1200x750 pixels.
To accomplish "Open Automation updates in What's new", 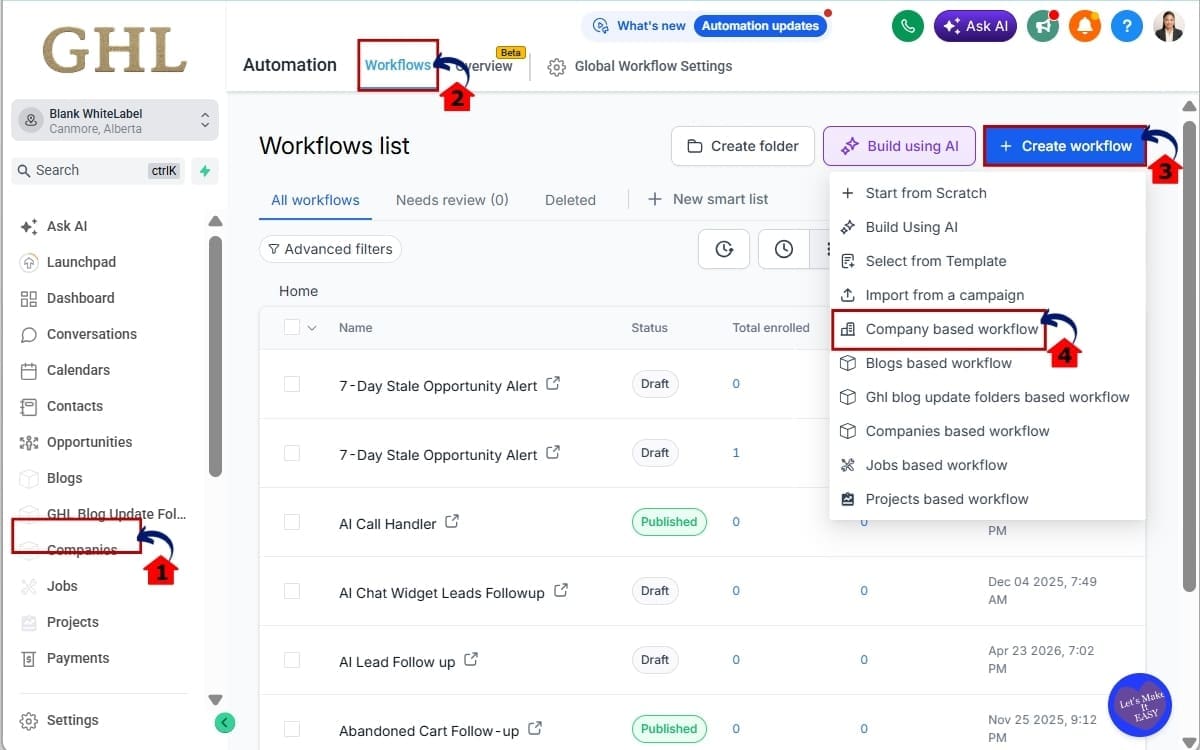I will [x=760, y=26].
